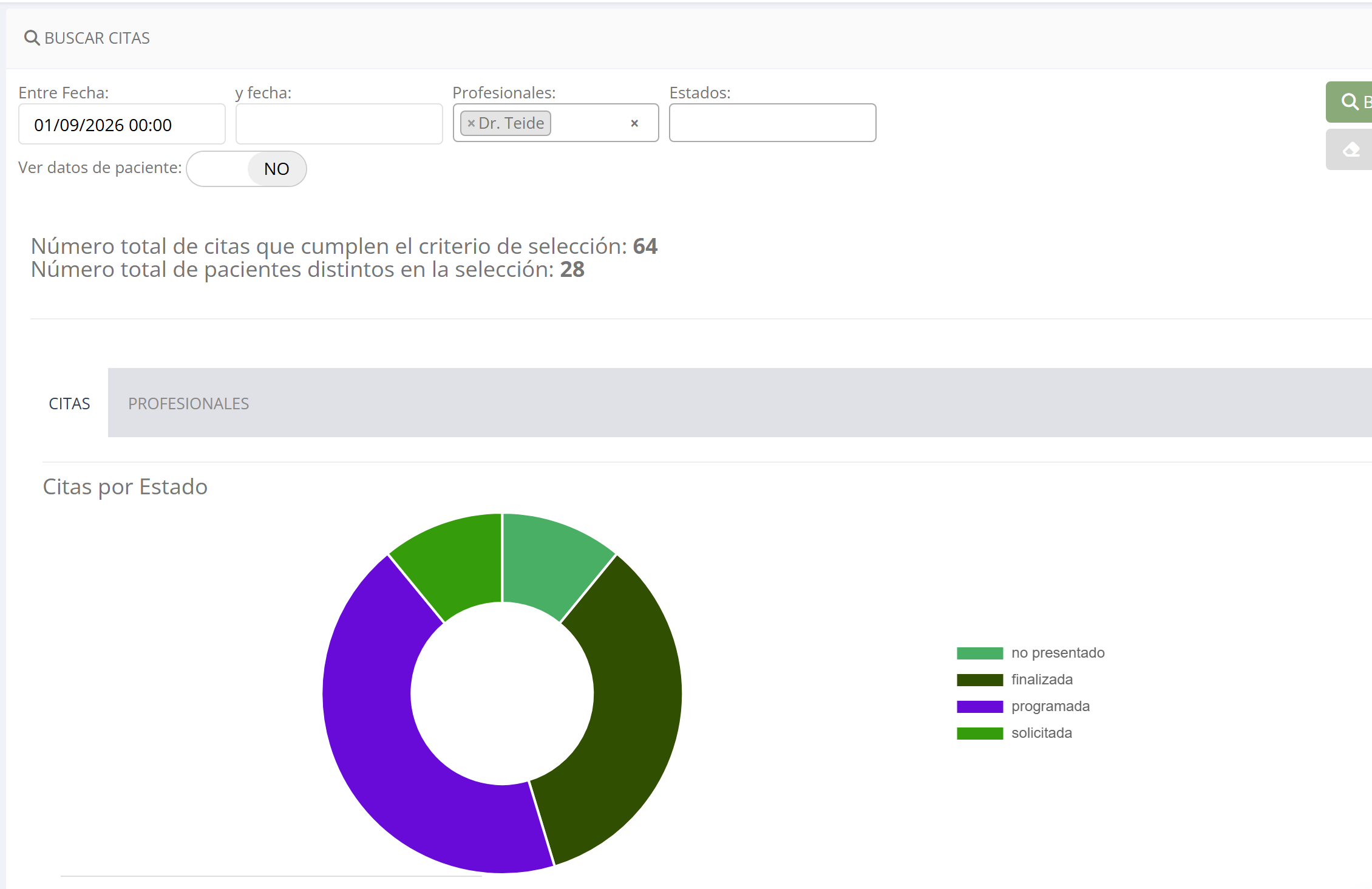Viewport: 1372px width, 889px height.
Task: Click the empty y fecha date field
Action: click(339, 124)
